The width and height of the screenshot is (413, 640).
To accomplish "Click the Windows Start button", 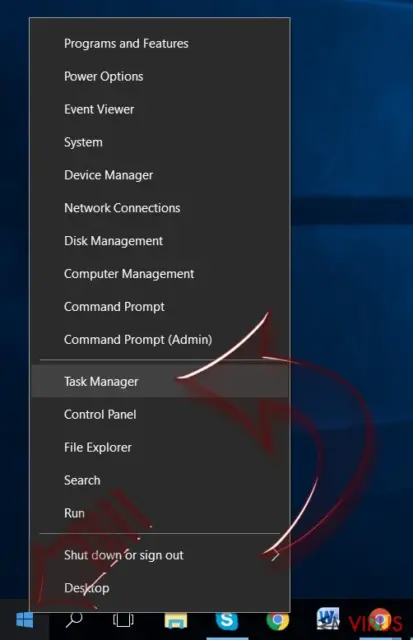I will click(24, 620).
